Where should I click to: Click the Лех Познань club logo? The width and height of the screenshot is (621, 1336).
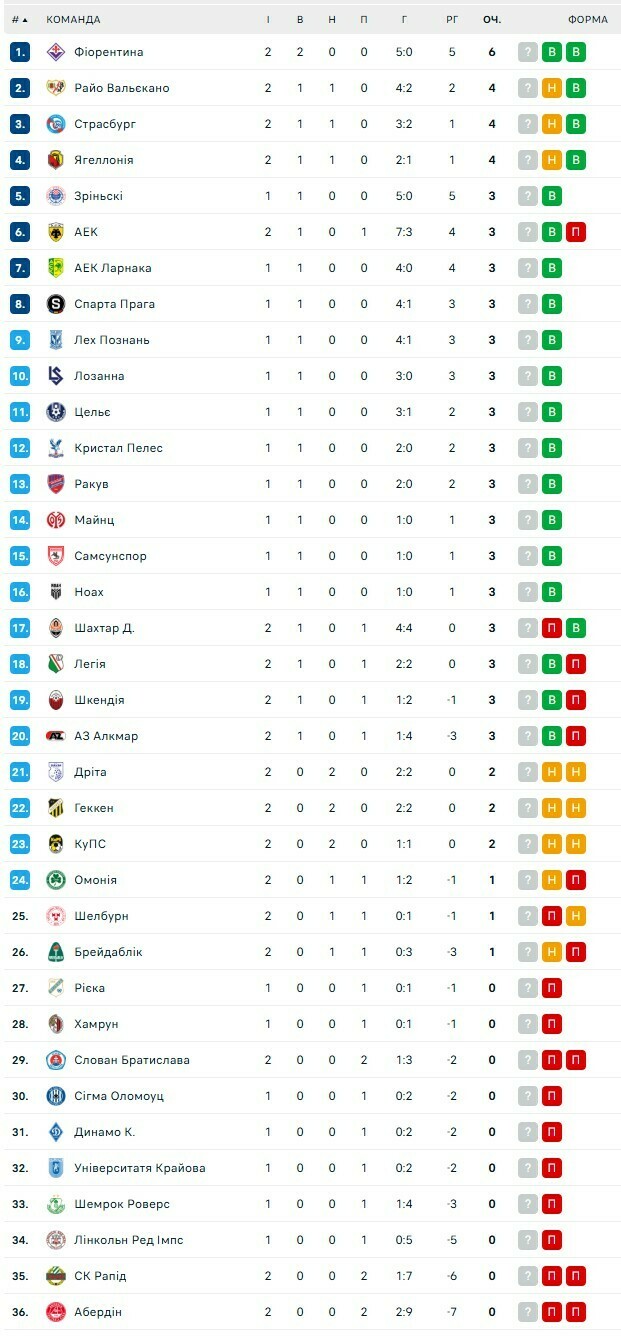56,340
